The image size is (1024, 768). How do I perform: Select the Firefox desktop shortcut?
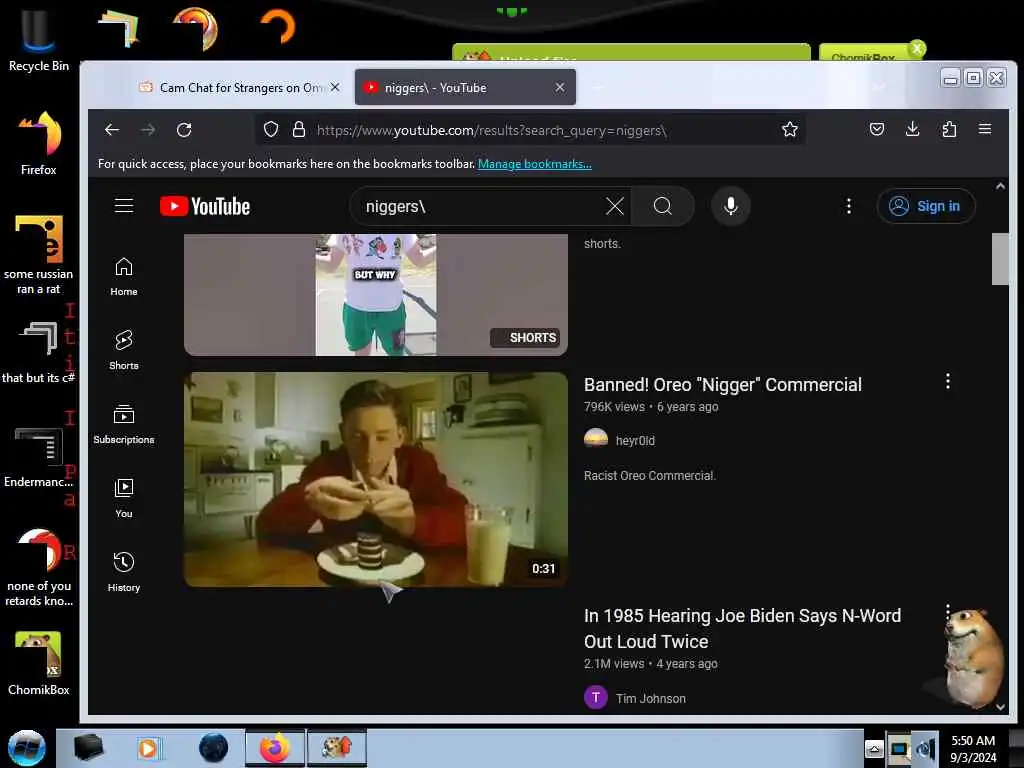[39, 142]
